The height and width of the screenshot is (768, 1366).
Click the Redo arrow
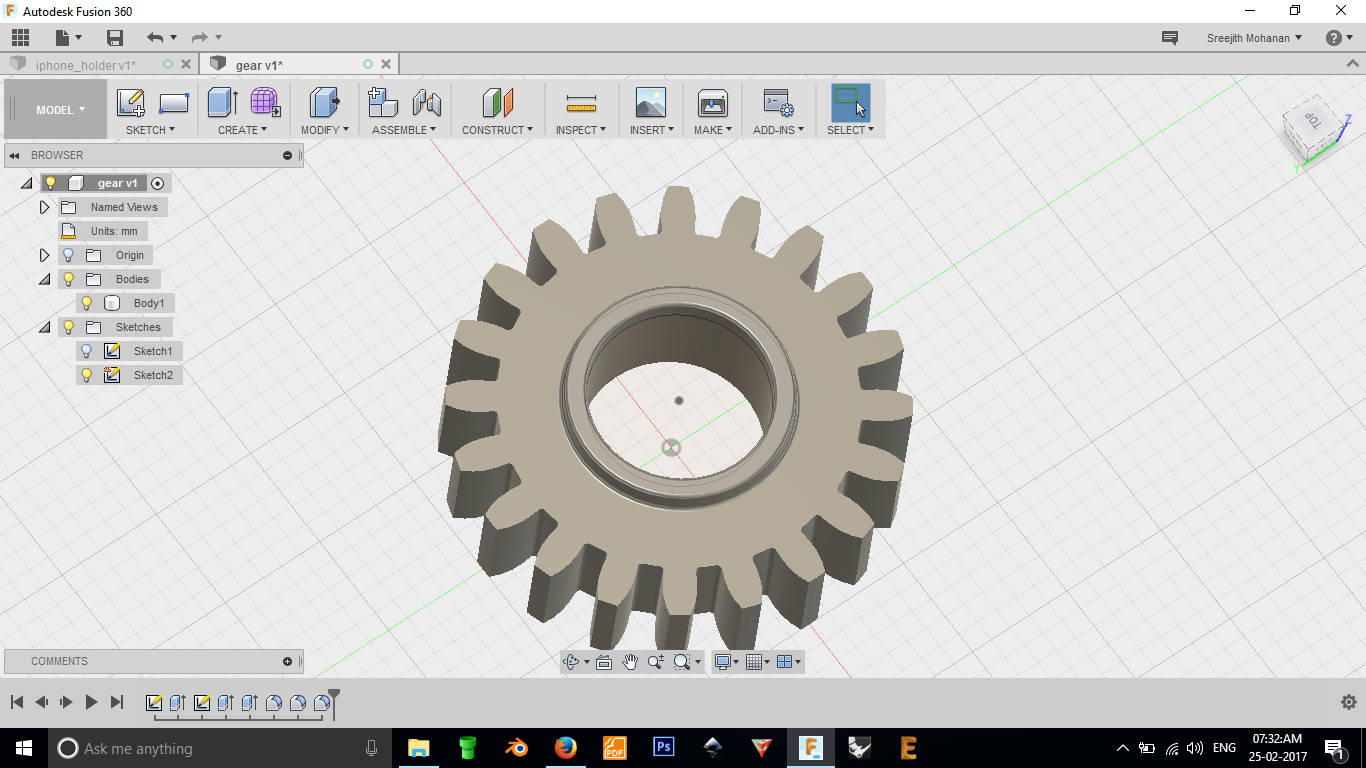coord(199,38)
